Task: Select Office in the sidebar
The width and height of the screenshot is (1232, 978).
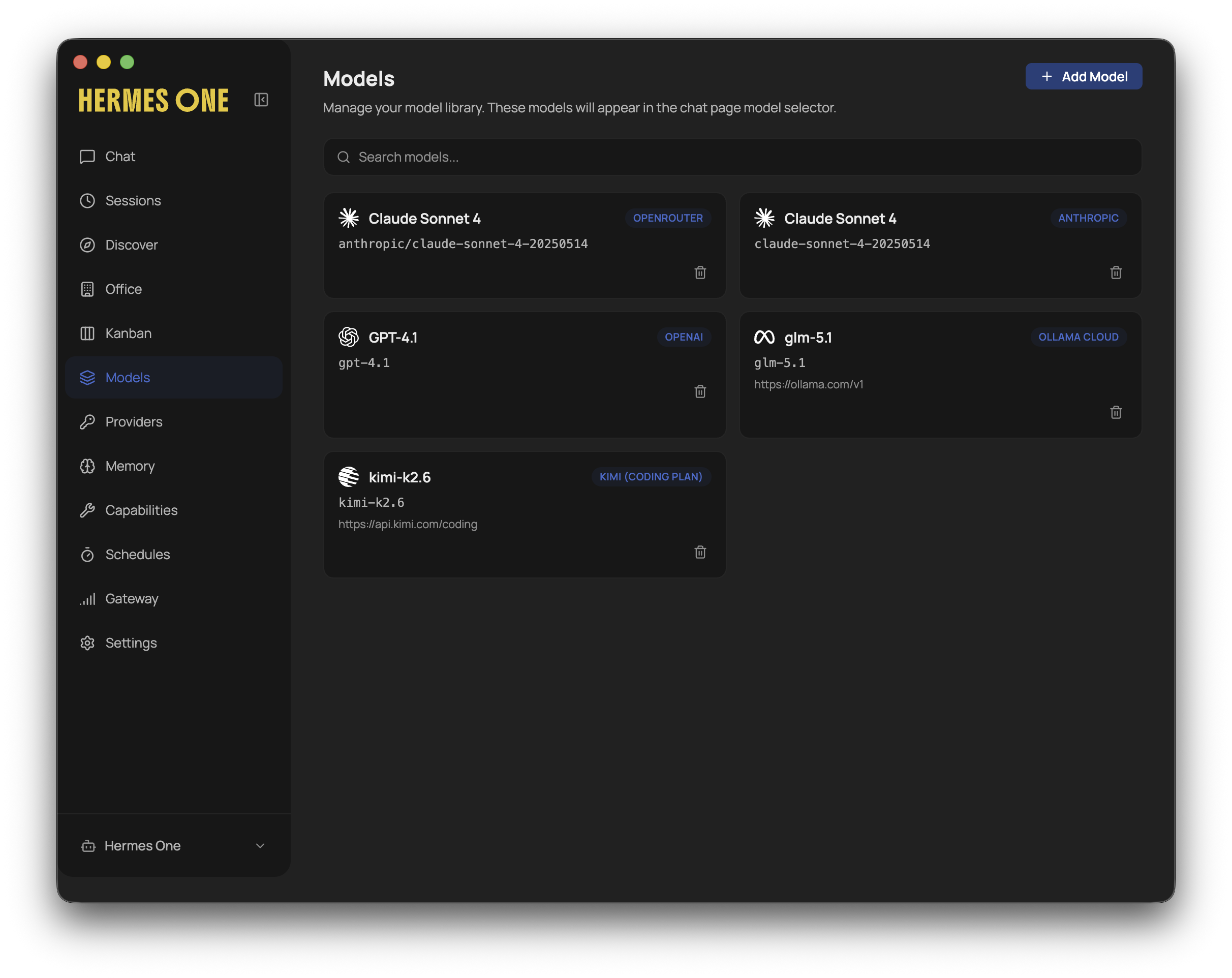Action: click(x=174, y=289)
